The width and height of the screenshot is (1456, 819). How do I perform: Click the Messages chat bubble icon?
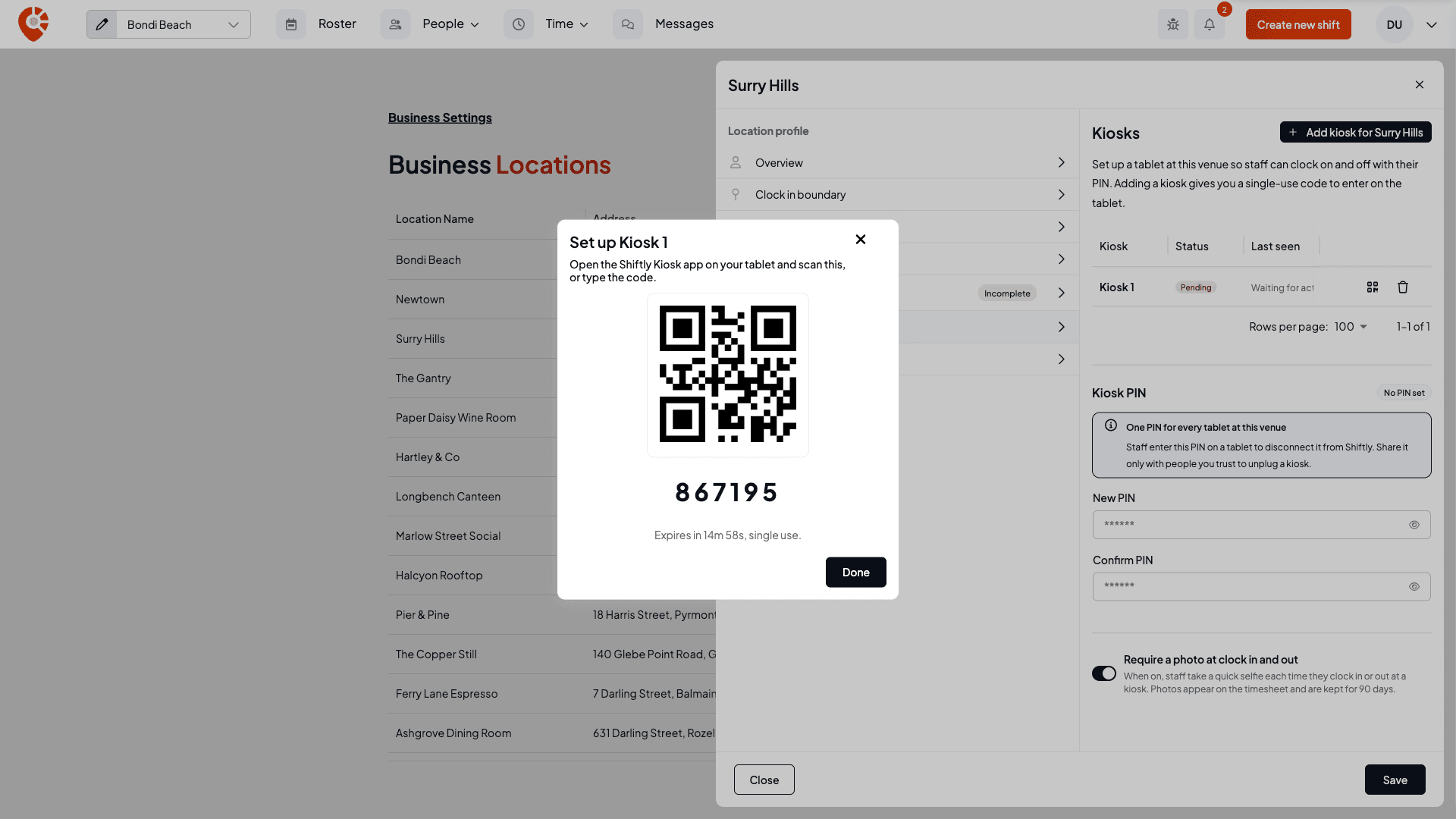[x=628, y=24]
